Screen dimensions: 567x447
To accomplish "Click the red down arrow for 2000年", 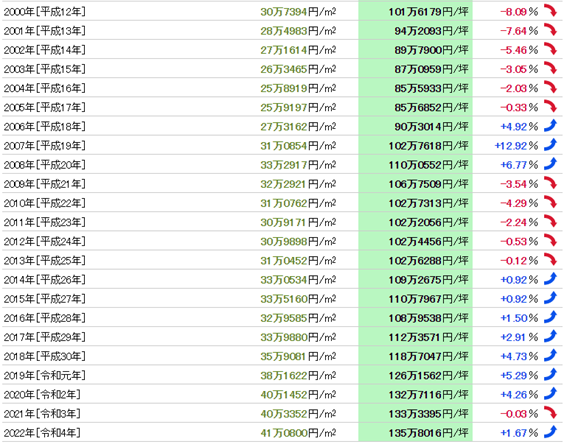I will click(x=550, y=11).
